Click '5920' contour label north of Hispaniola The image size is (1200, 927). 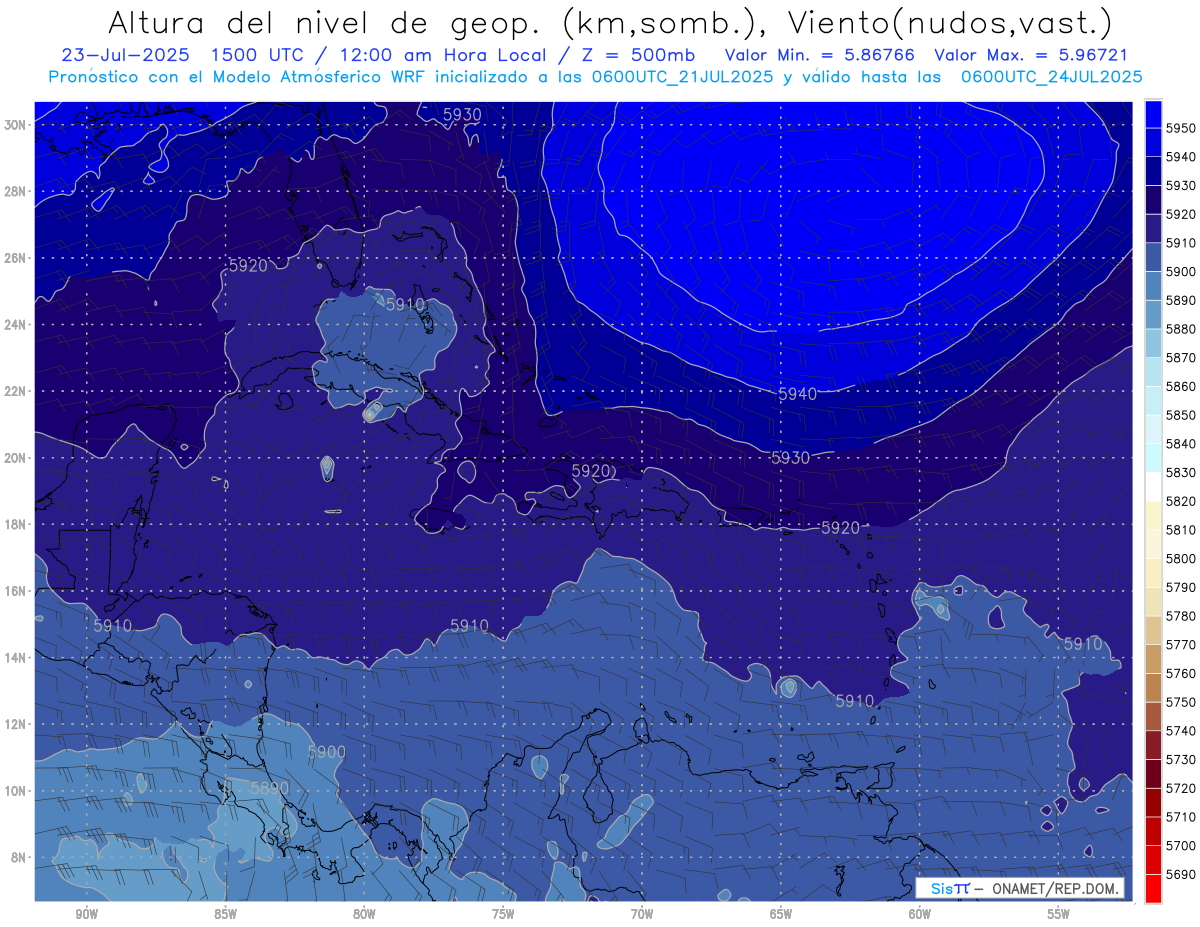pyautogui.click(x=591, y=470)
